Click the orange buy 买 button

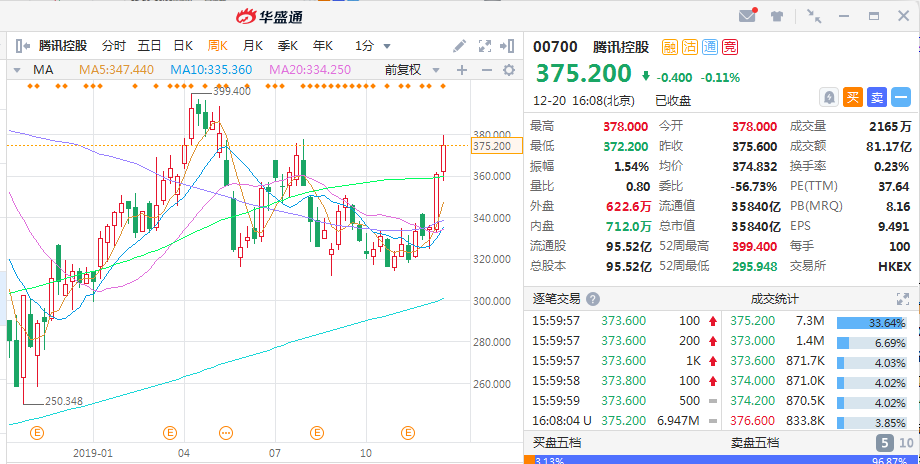(853, 97)
